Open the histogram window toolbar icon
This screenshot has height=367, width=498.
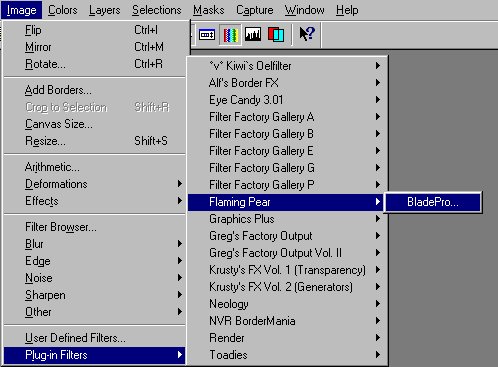(x=253, y=34)
